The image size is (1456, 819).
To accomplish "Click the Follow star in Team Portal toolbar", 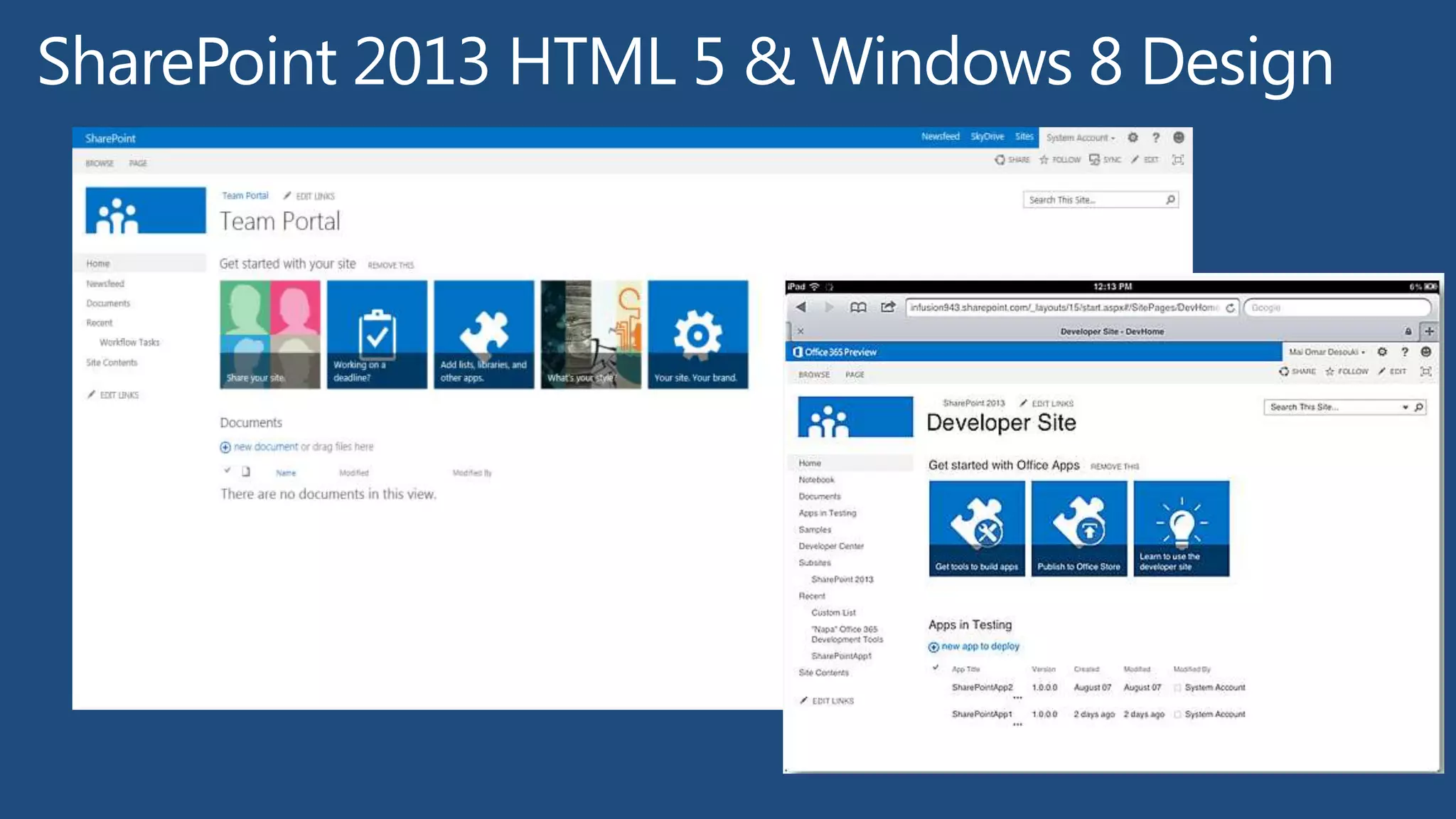I will coord(1044,159).
